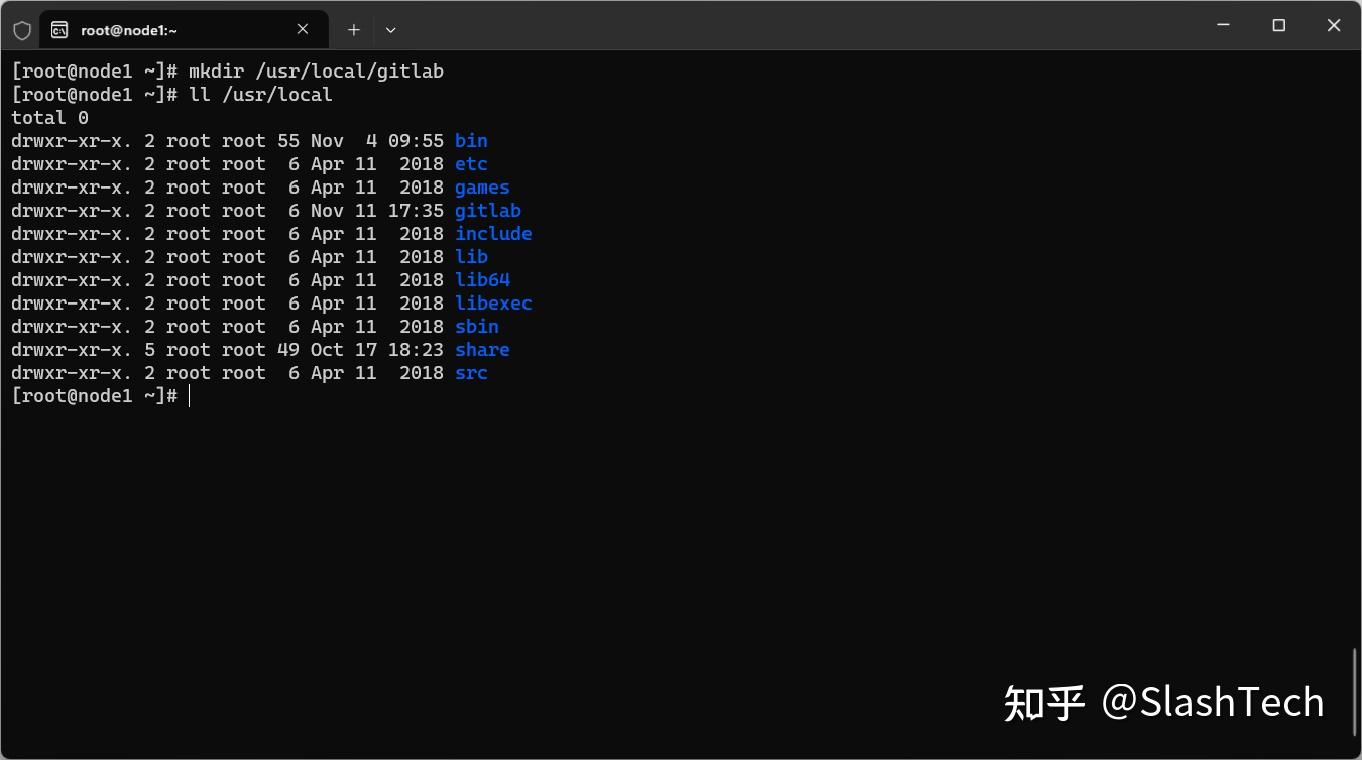
Task: Close the root@node1 tab with its X
Action: click(x=303, y=29)
